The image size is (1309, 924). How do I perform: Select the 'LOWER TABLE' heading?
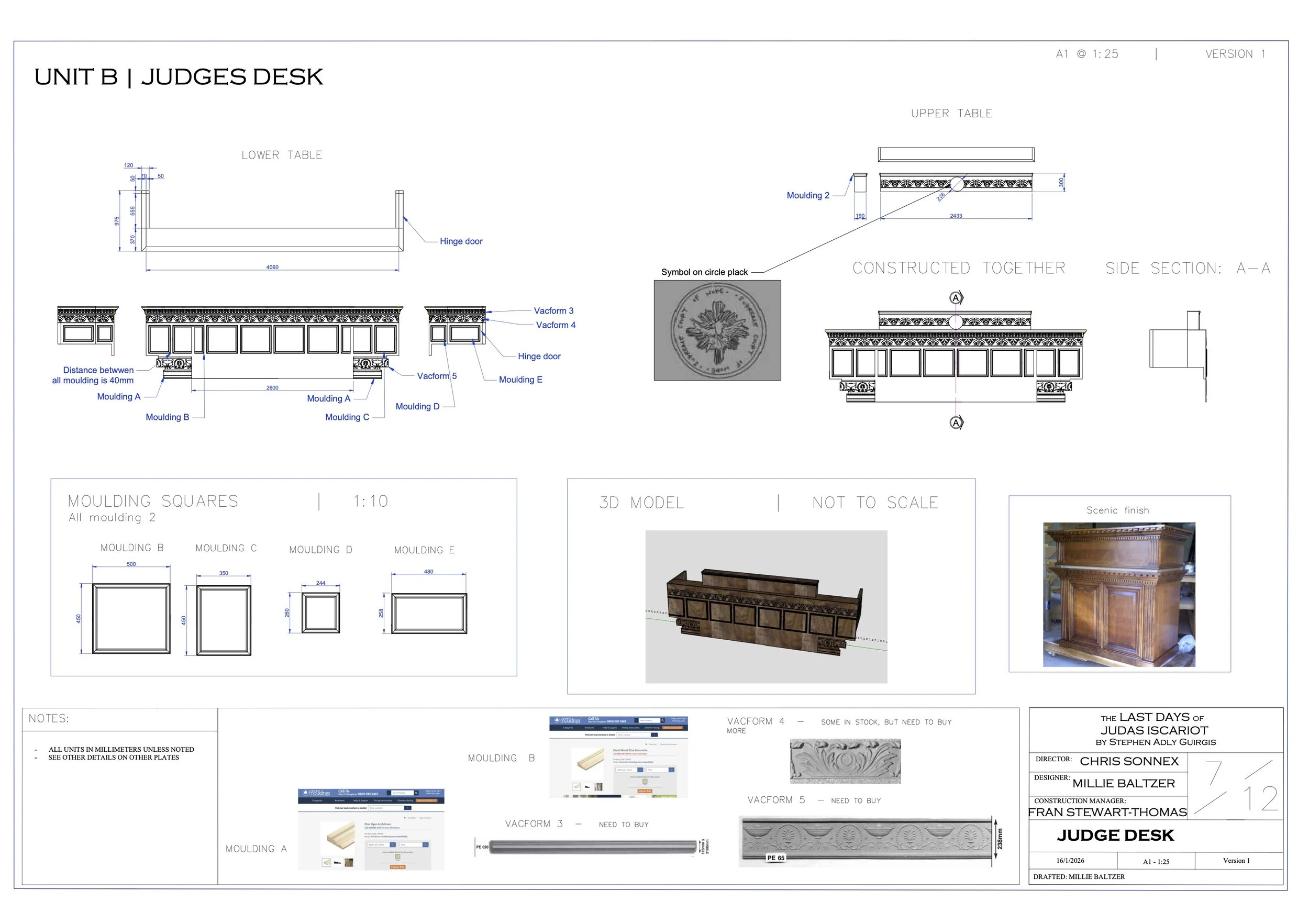coord(282,155)
